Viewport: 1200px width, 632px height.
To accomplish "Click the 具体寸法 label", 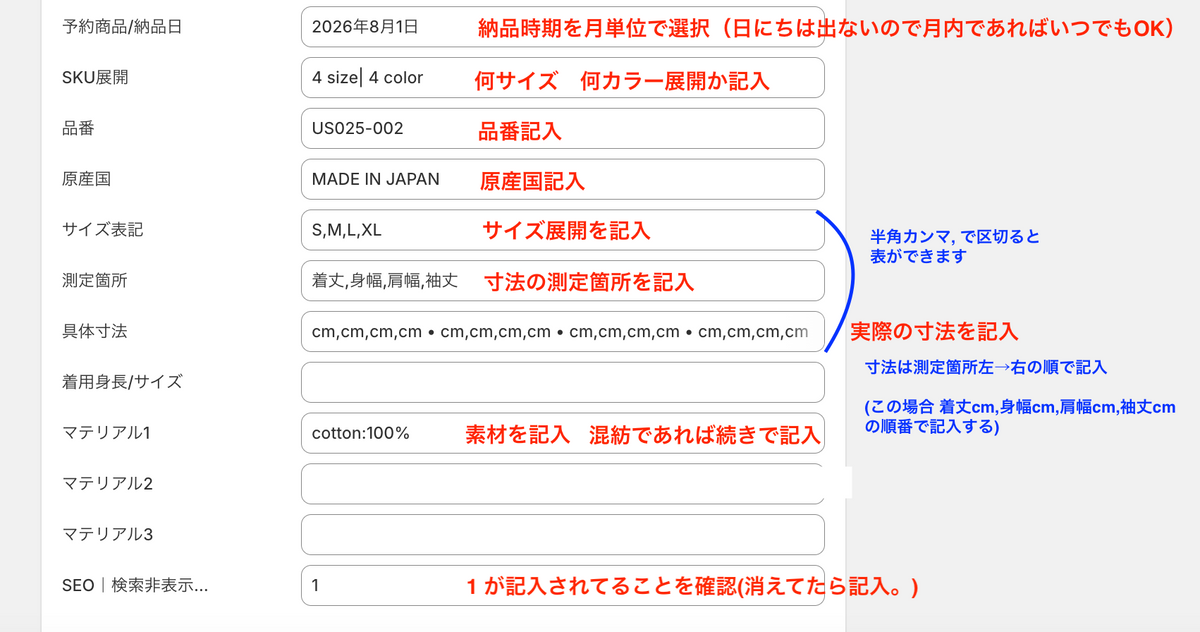I will [x=94, y=332].
